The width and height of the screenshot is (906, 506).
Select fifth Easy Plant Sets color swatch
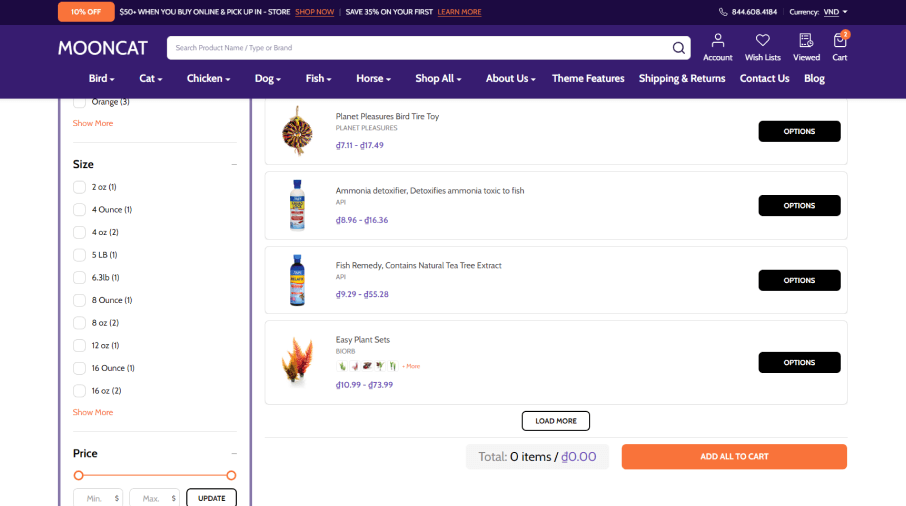392,366
